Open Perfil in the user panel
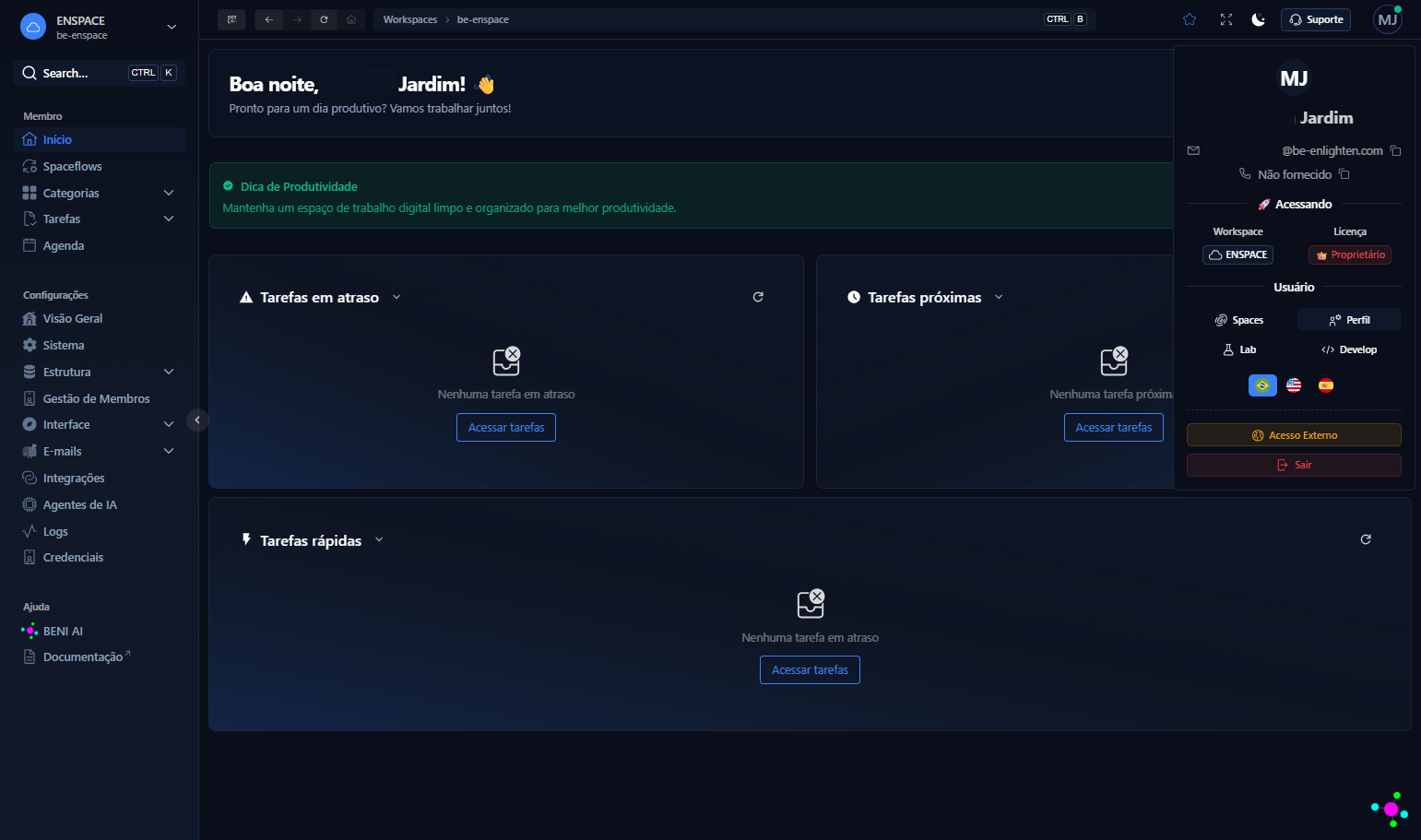The height and width of the screenshot is (840, 1421). pos(1349,320)
